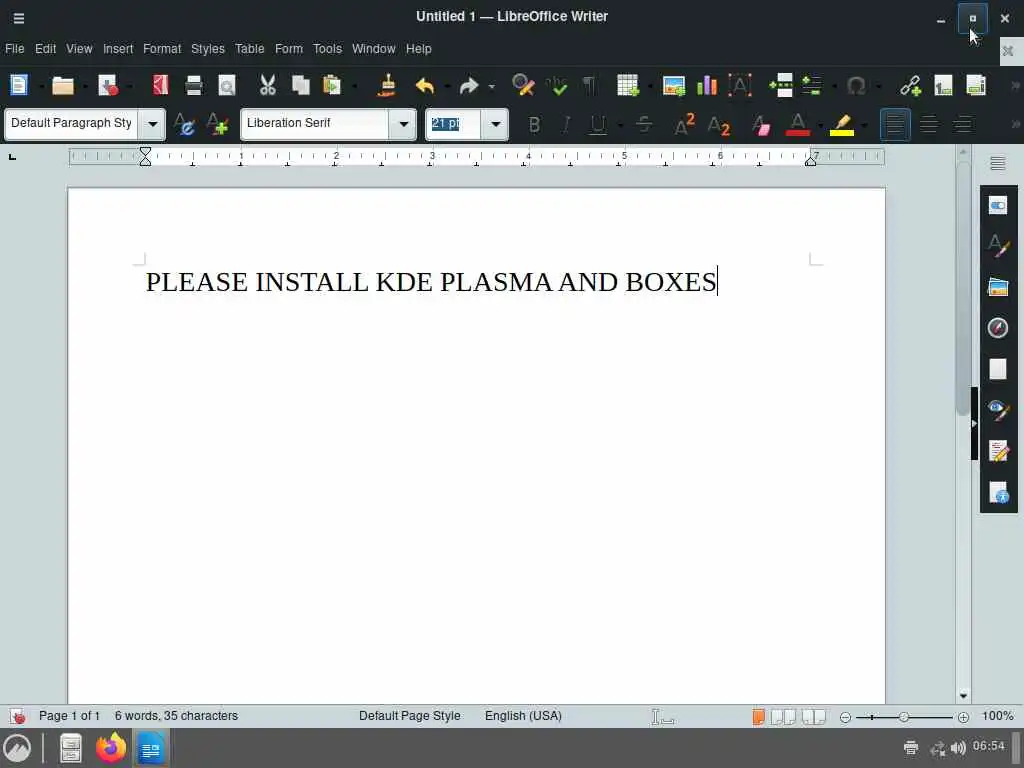Screen dimensions: 1024x768
Task: Open the paste options dropdown arrow
Action: [x=354, y=86]
